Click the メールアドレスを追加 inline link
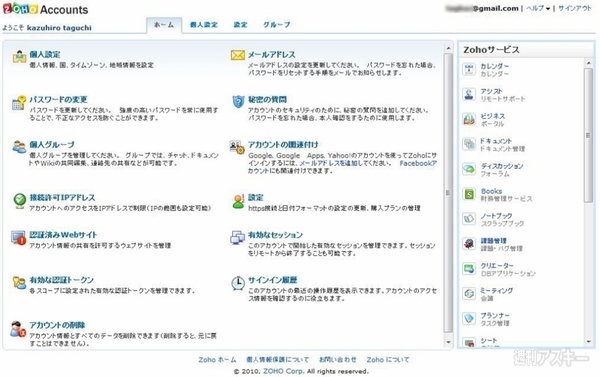The width and height of the screenshot is (600, 377). 329,163
